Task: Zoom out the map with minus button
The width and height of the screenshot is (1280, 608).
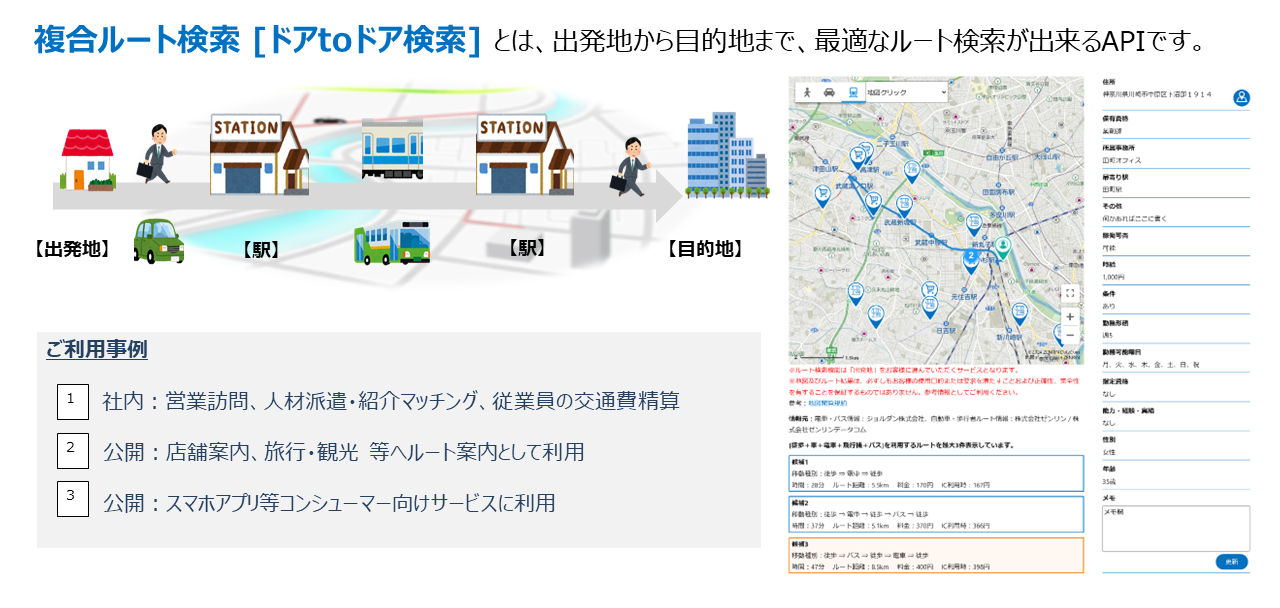Action: tap(1070, 335)
